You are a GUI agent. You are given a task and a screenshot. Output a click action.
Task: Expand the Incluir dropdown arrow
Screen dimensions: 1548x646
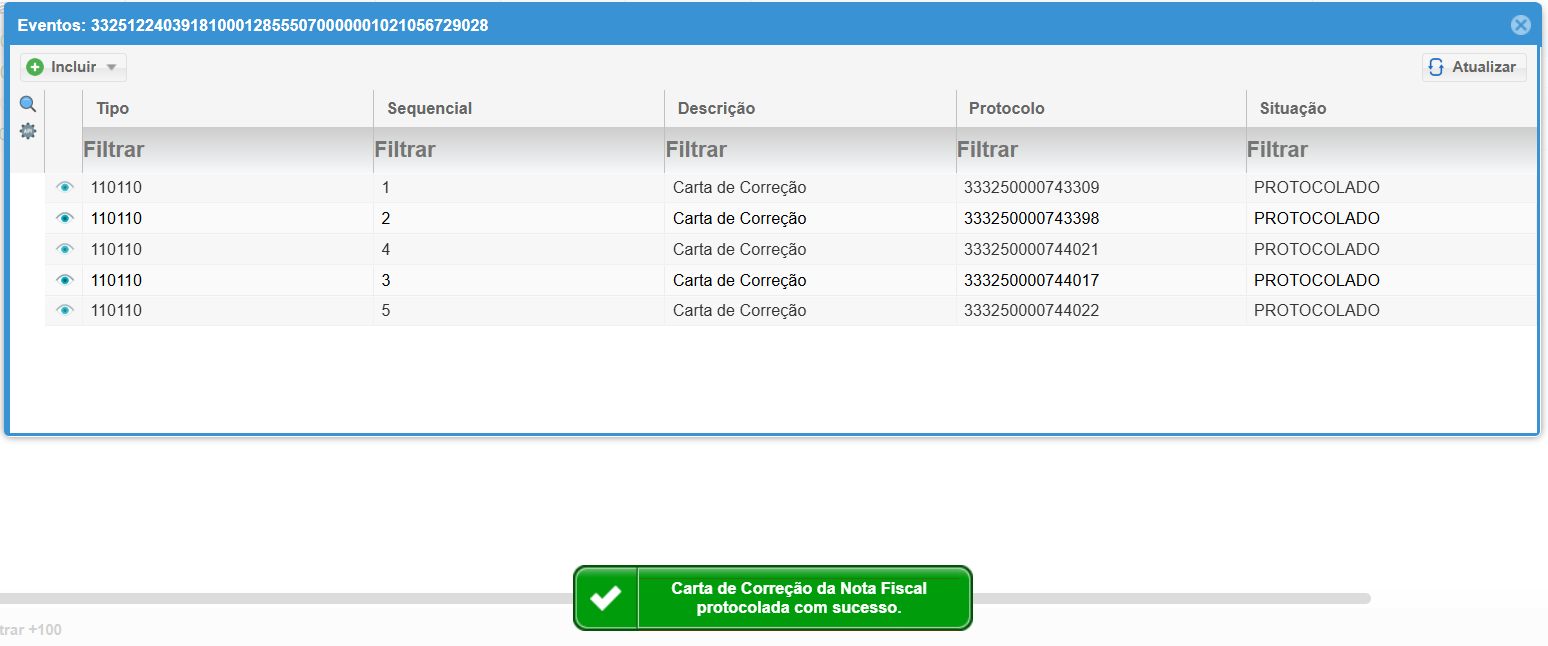tap(111, 68)
